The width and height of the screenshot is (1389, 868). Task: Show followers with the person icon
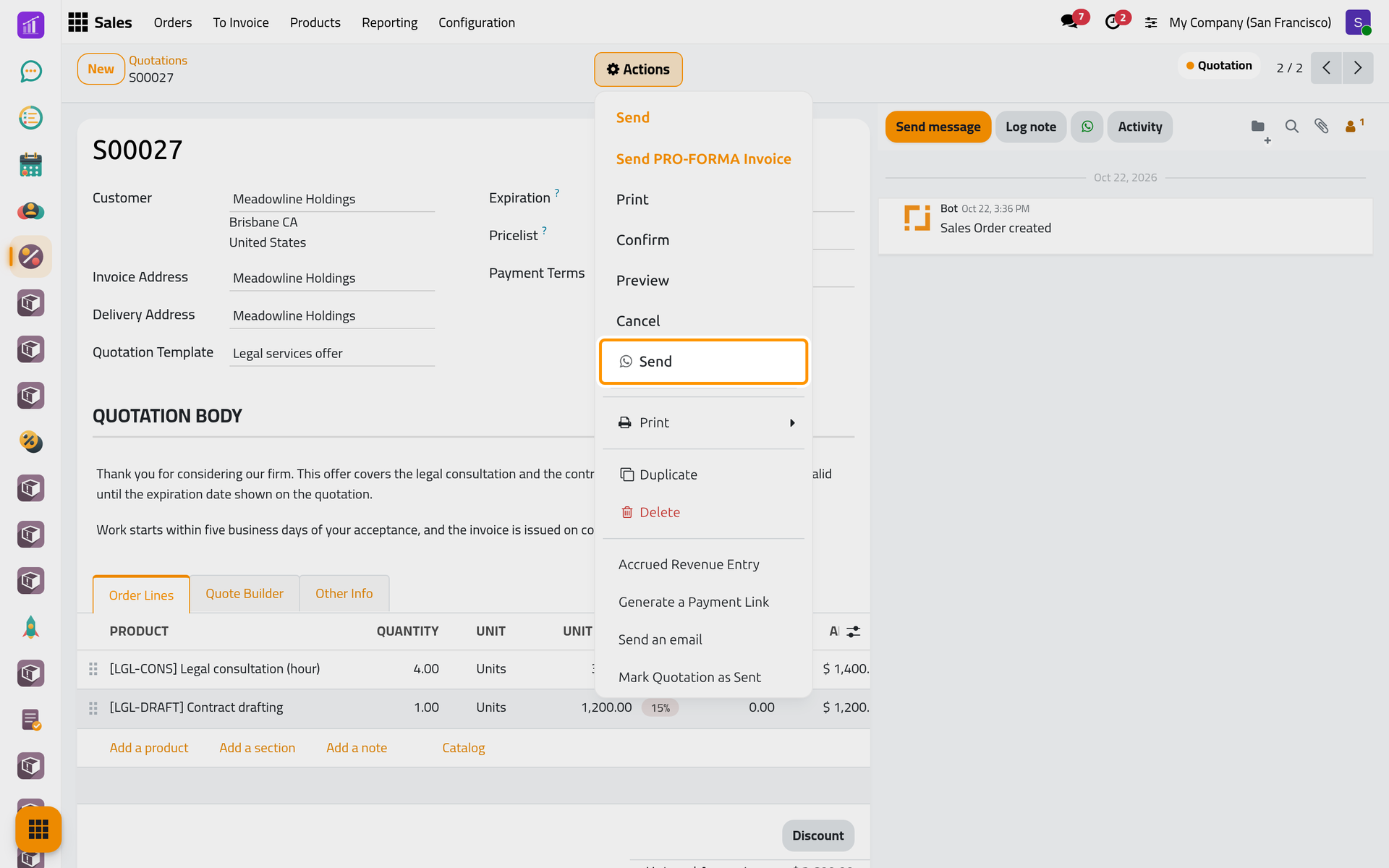pos(1354,126)
